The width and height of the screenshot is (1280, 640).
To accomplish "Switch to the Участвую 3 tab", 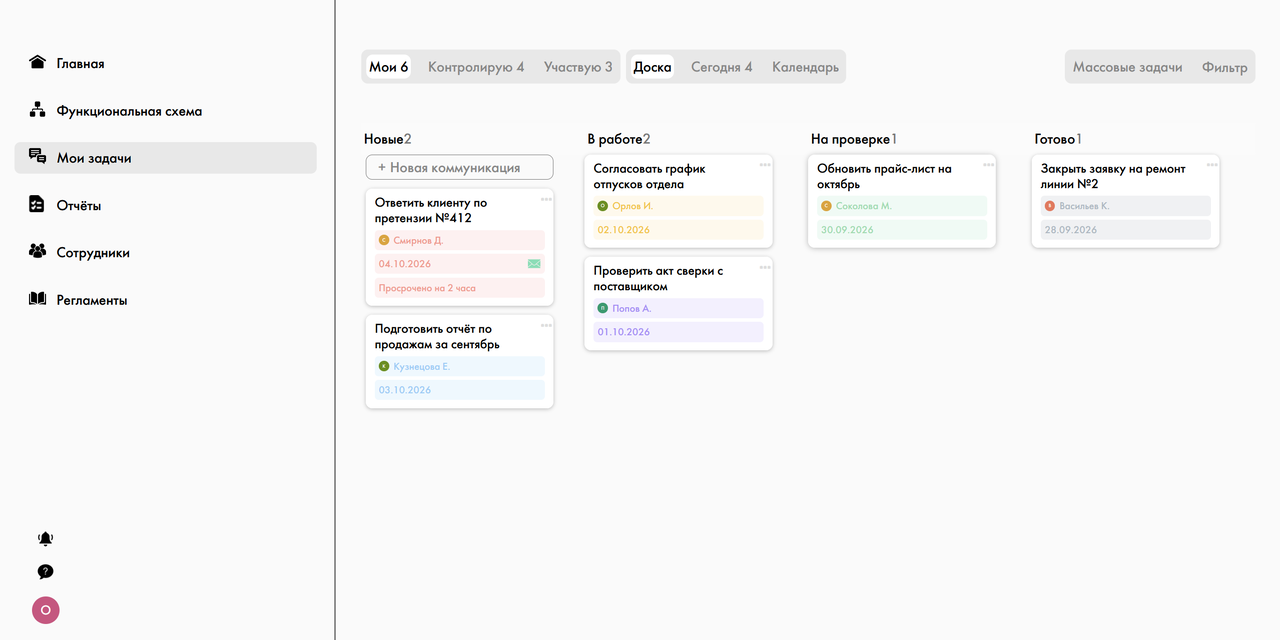I will 578,67.
